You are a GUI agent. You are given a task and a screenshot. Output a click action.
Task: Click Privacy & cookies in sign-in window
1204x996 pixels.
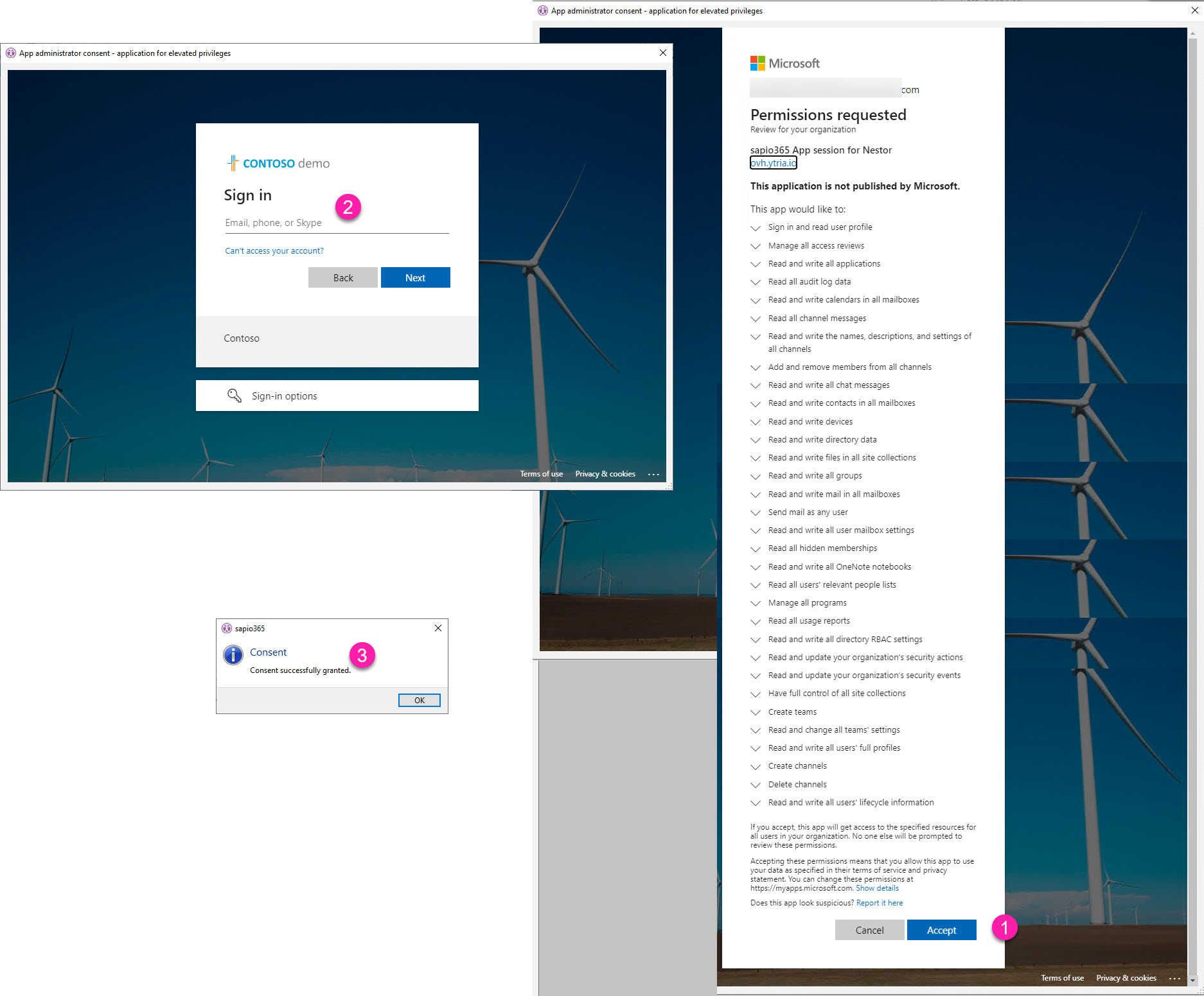click(605, 474)
